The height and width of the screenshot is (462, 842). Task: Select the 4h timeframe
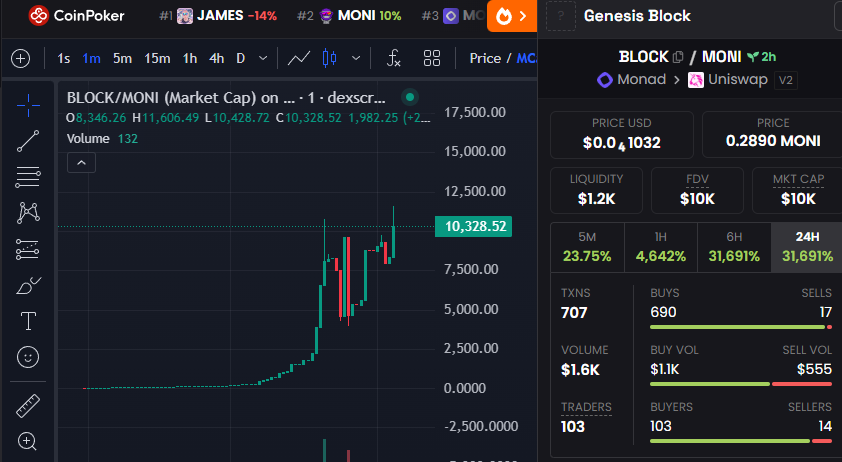(216, 59)
